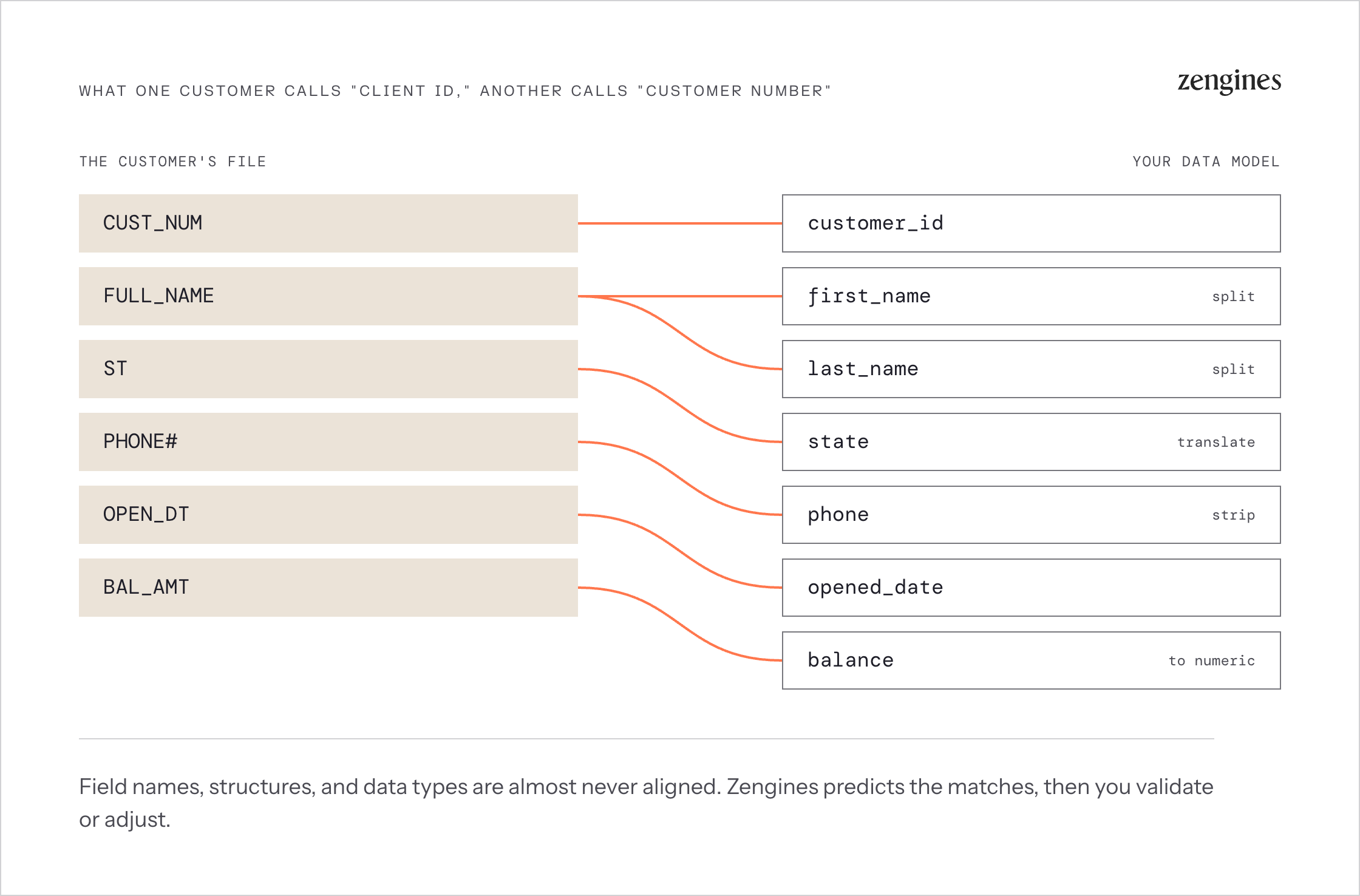
Task: Select the PHONE# source field
Action: pos(328,442)
